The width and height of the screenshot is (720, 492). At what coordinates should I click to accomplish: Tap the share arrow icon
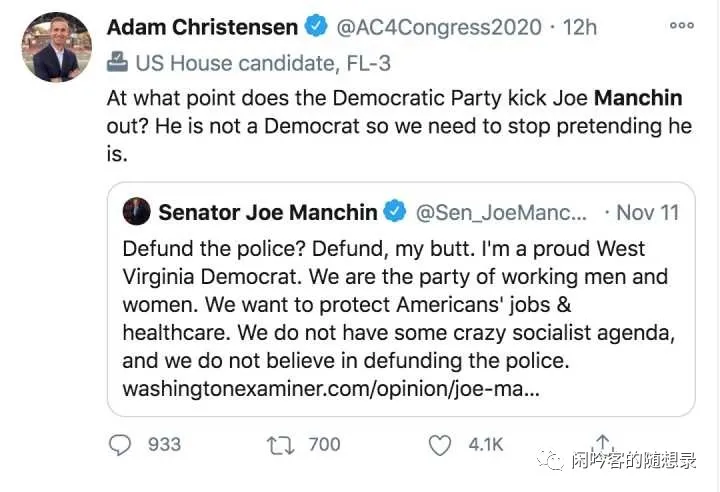coord(602,442)
